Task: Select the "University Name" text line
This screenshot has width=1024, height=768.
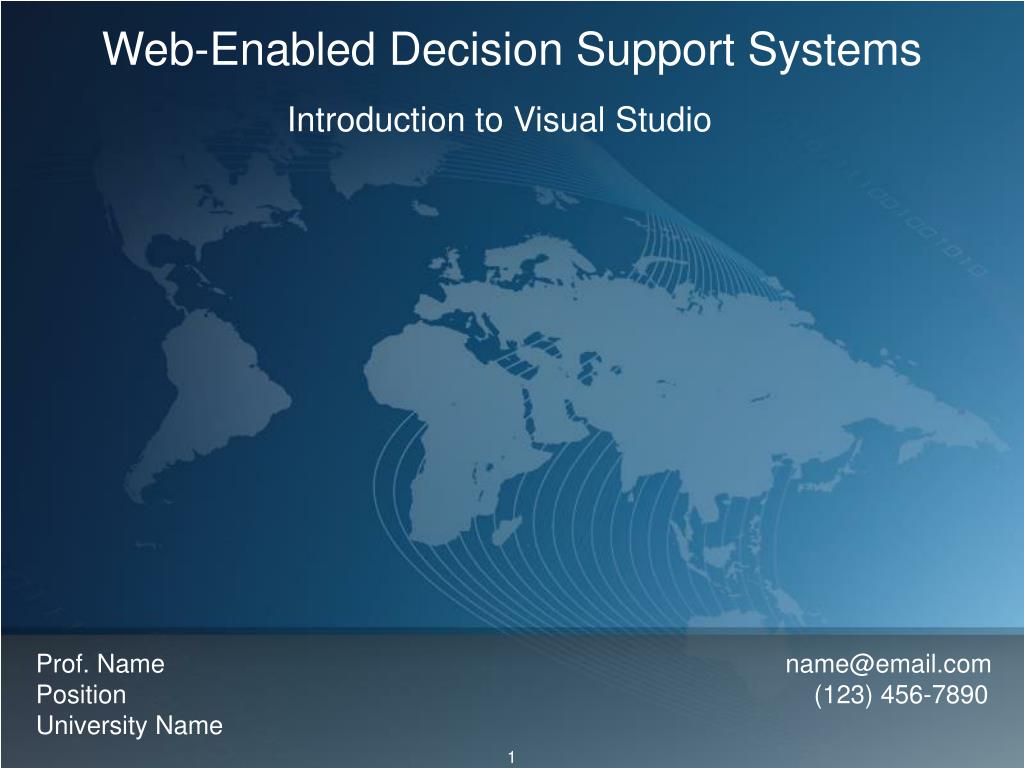Action: 129,726
